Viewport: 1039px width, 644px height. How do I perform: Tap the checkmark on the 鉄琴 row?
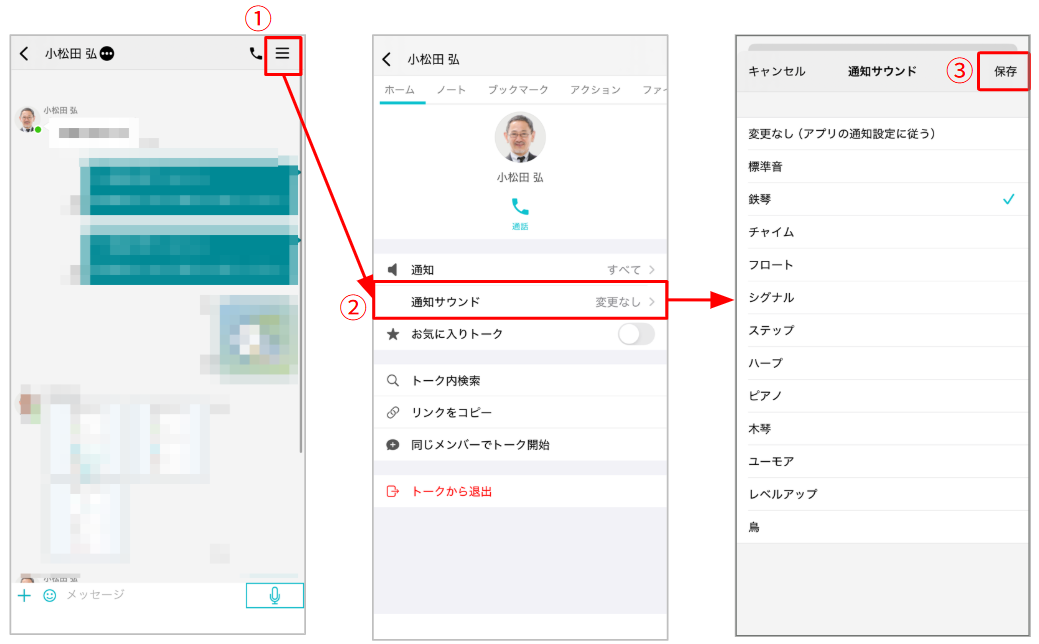1009,199
